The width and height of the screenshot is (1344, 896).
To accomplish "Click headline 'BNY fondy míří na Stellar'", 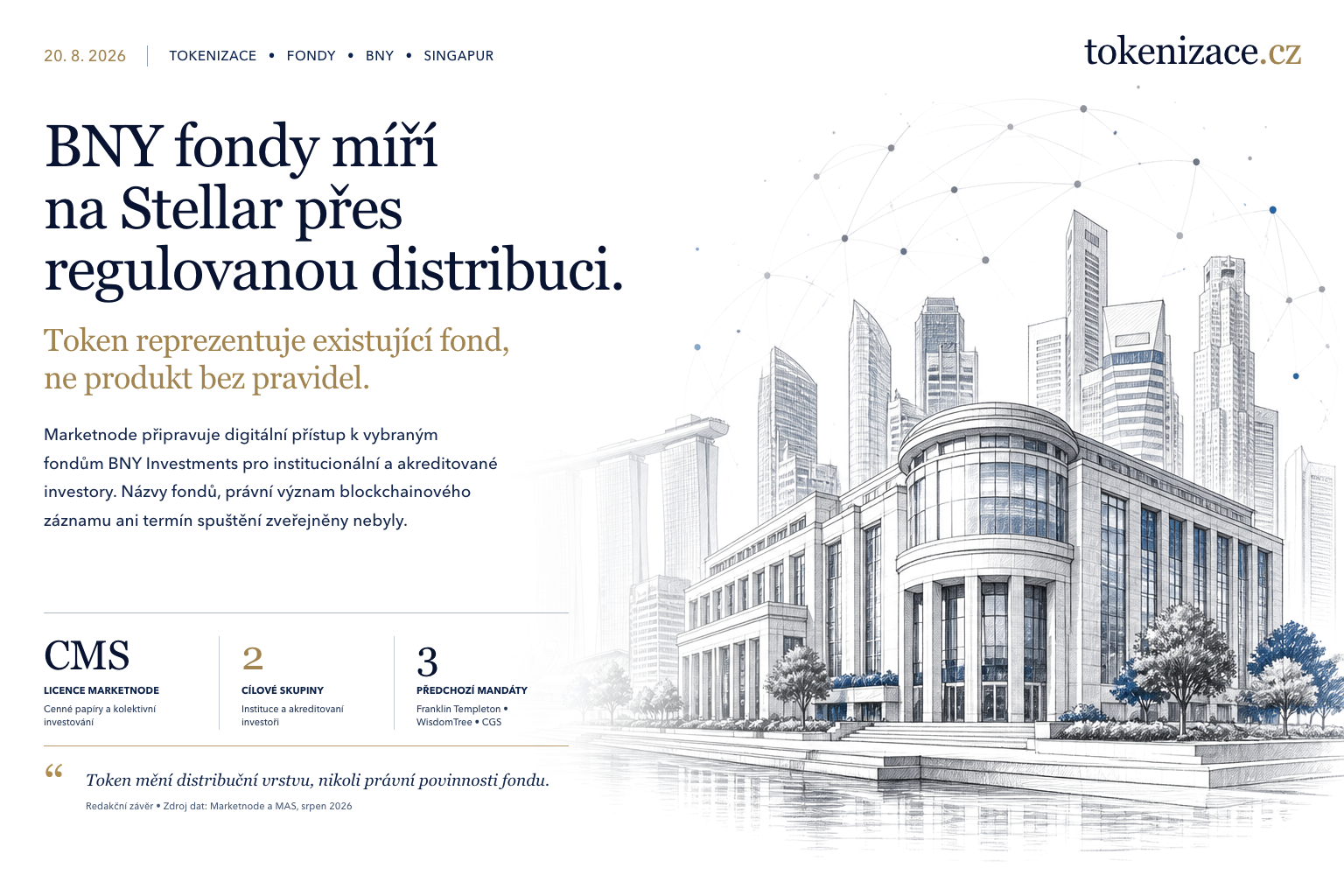I will pos(333,209).
